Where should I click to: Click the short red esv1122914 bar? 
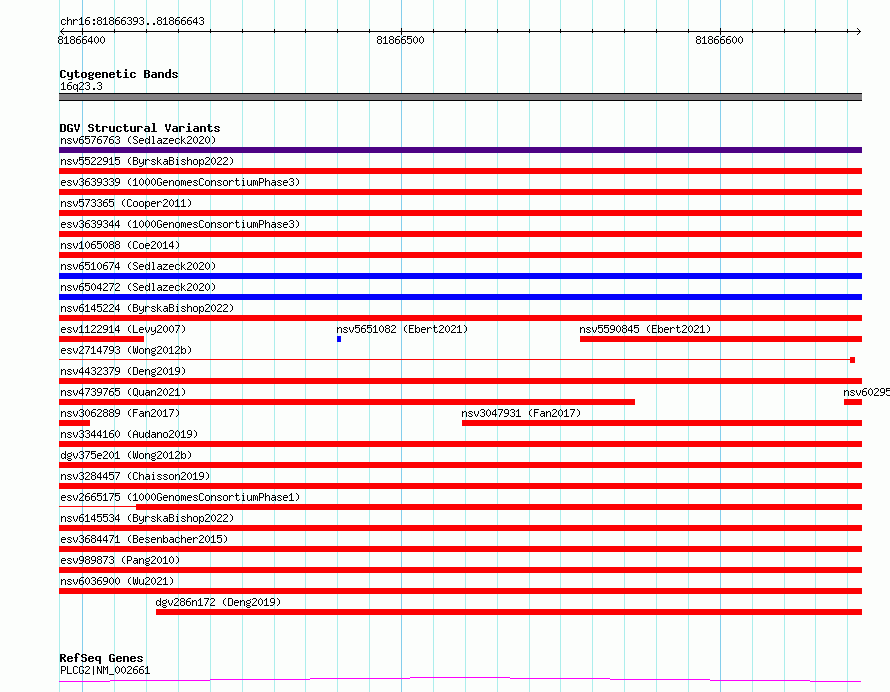(x=102, y=339)
